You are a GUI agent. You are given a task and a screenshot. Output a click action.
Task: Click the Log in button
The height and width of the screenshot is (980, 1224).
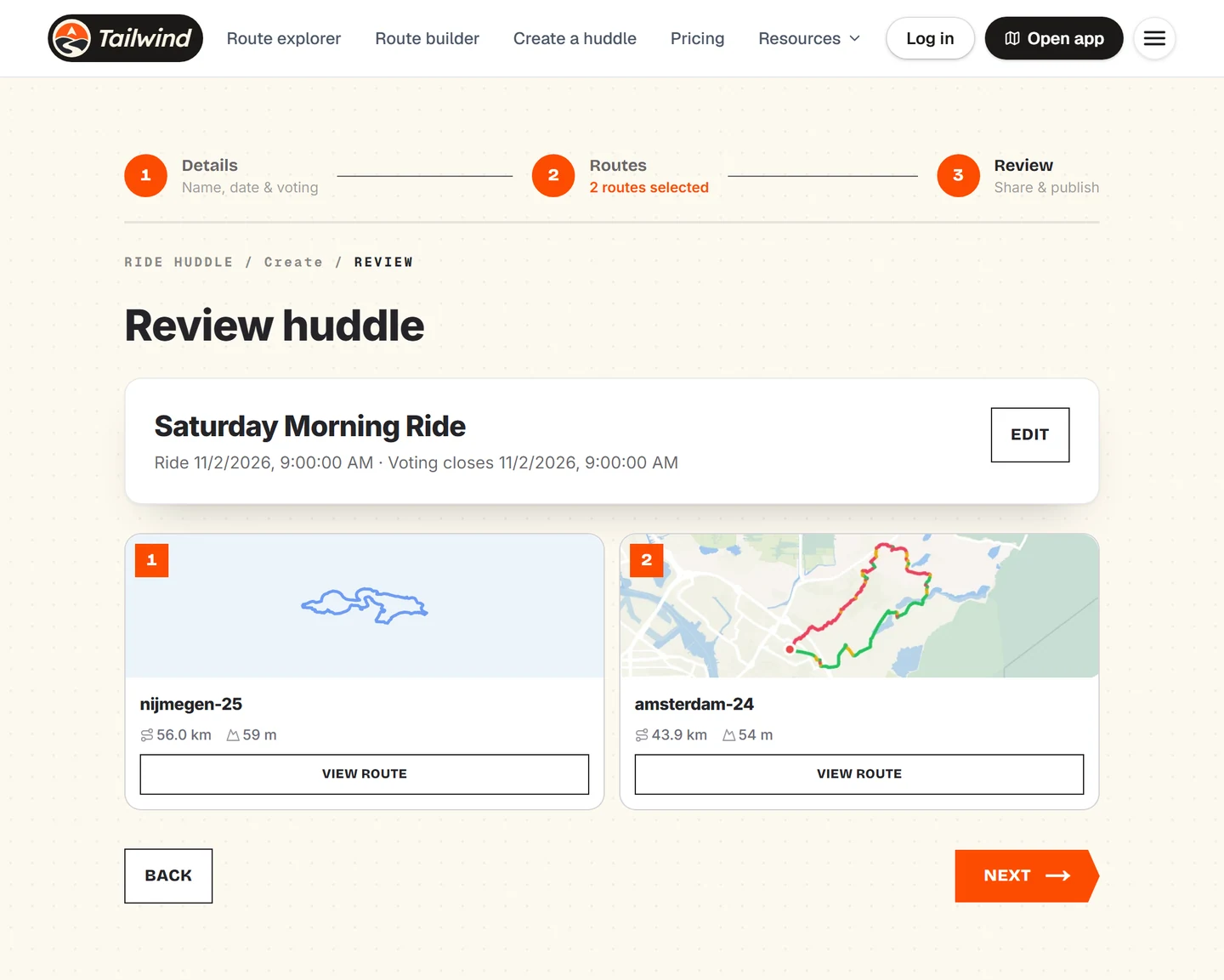[930, 38]
